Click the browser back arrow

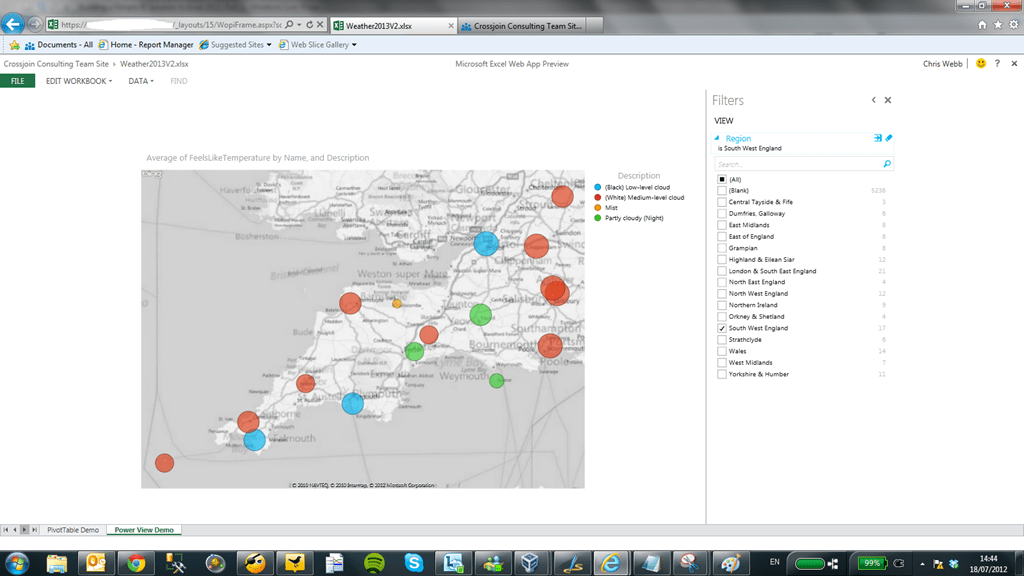coord(12,24)
